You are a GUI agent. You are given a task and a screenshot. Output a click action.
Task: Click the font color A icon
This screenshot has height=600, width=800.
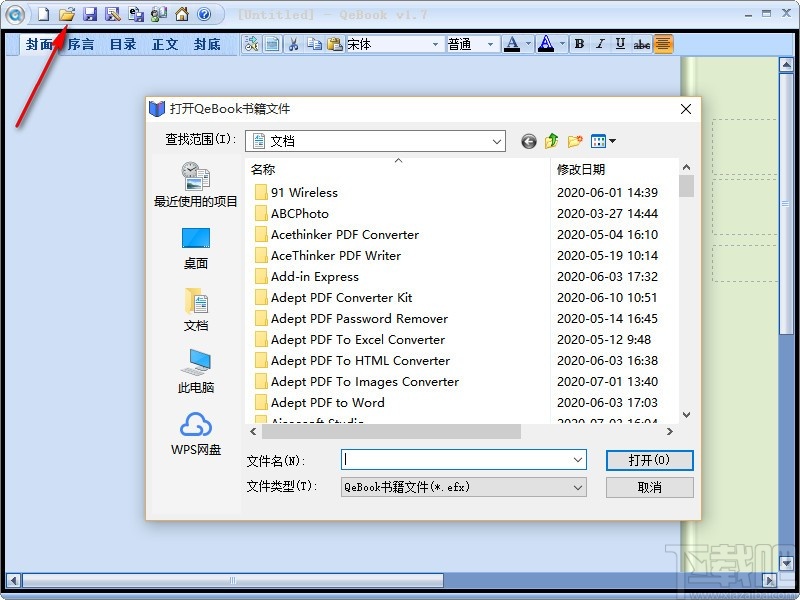point(514,44)
